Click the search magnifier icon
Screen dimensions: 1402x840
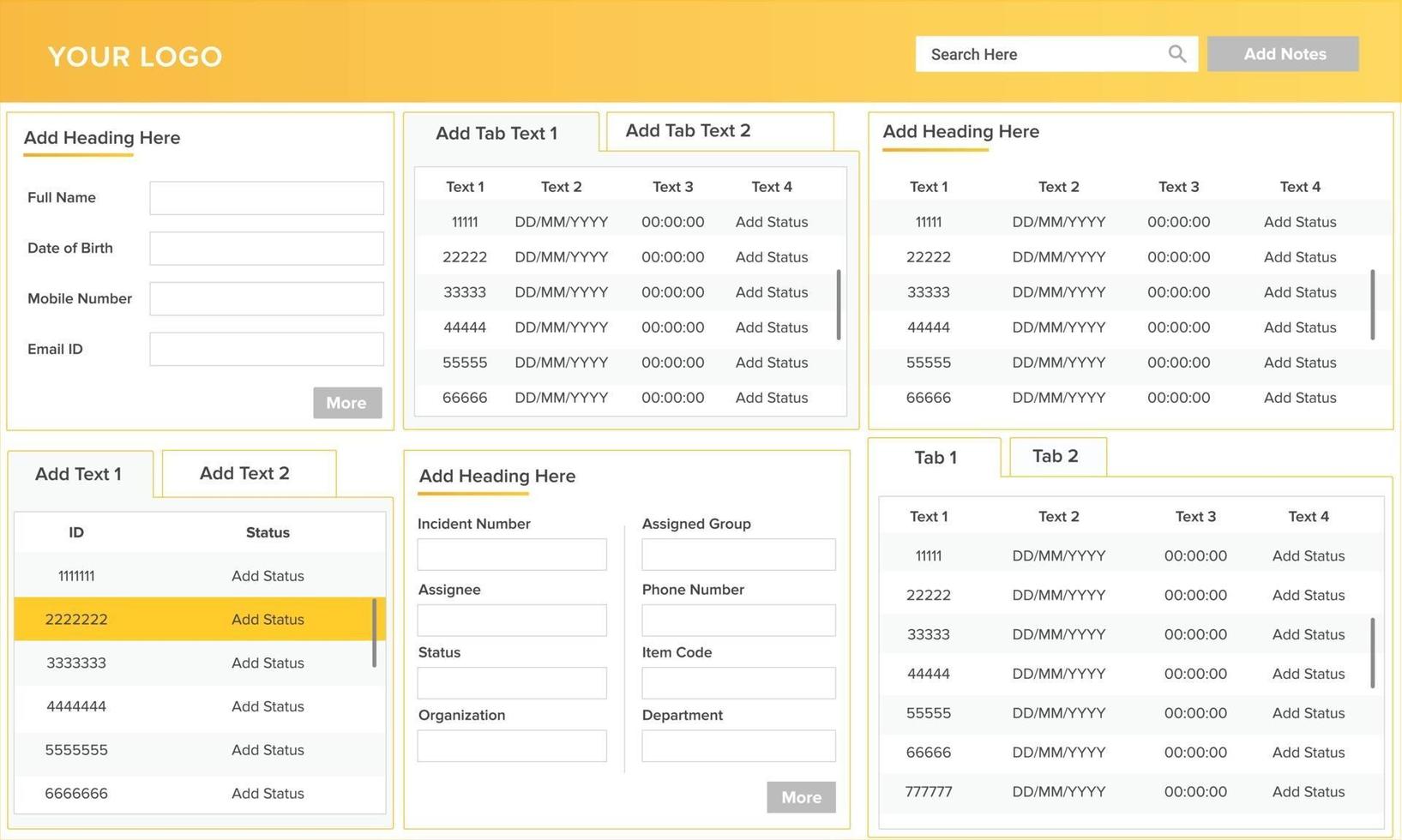[1177, 53]
